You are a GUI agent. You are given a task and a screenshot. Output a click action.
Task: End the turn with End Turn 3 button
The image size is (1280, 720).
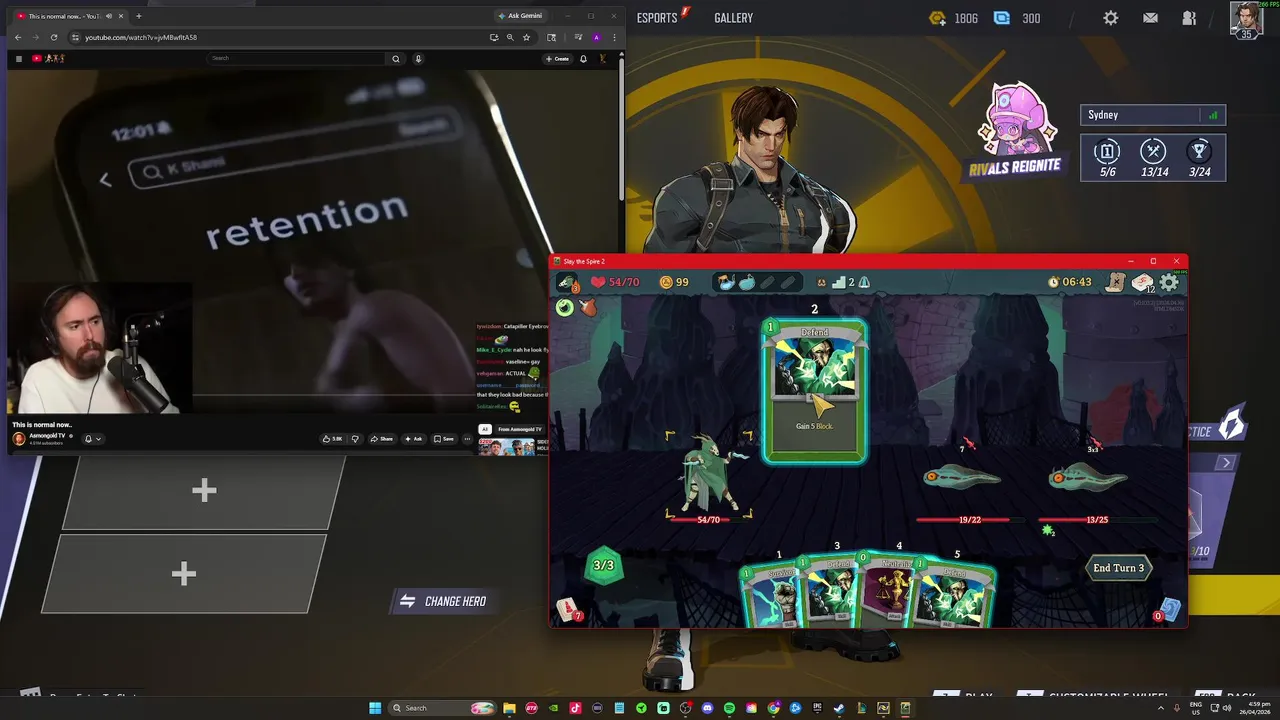point(1118,568)
